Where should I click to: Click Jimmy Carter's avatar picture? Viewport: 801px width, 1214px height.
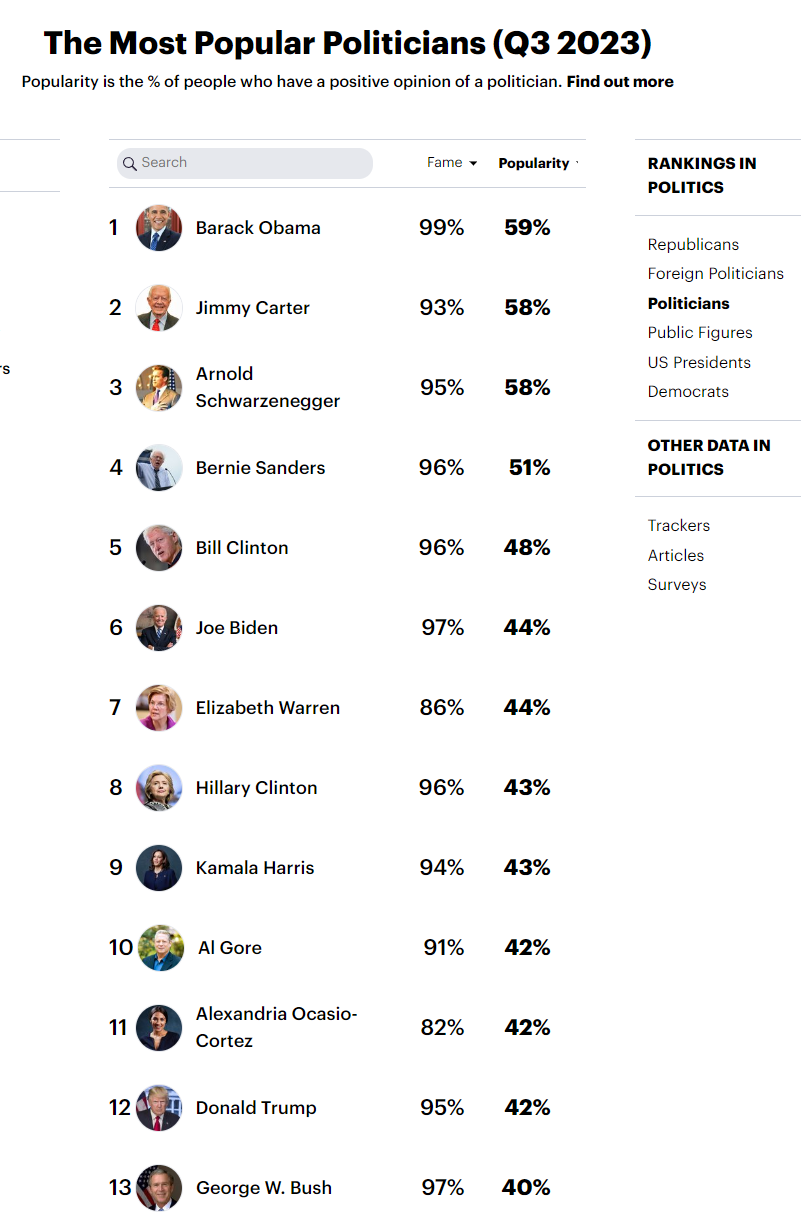tap(159, 308)
